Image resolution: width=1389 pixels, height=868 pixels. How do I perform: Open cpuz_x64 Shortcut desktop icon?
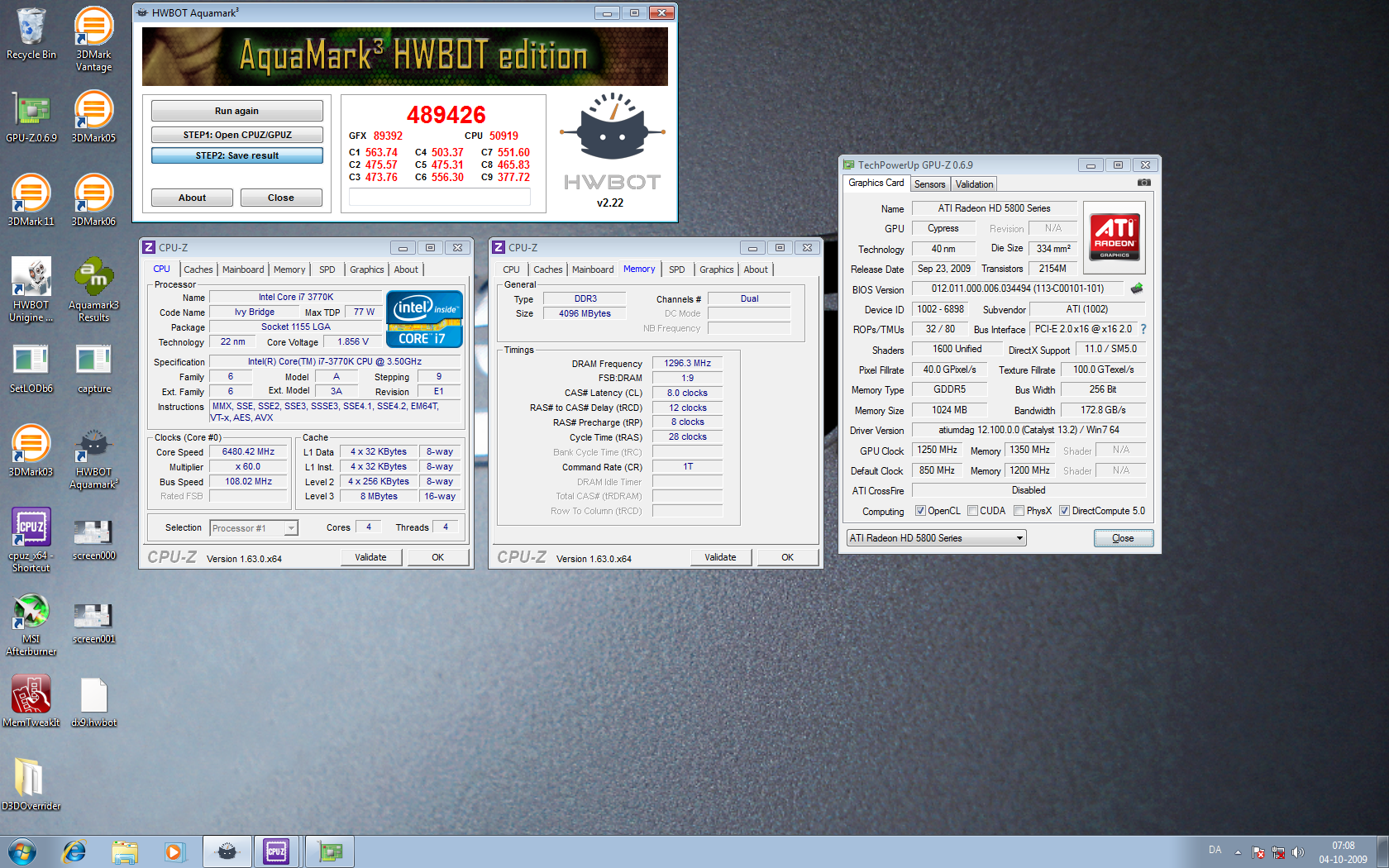coord(31,540)
